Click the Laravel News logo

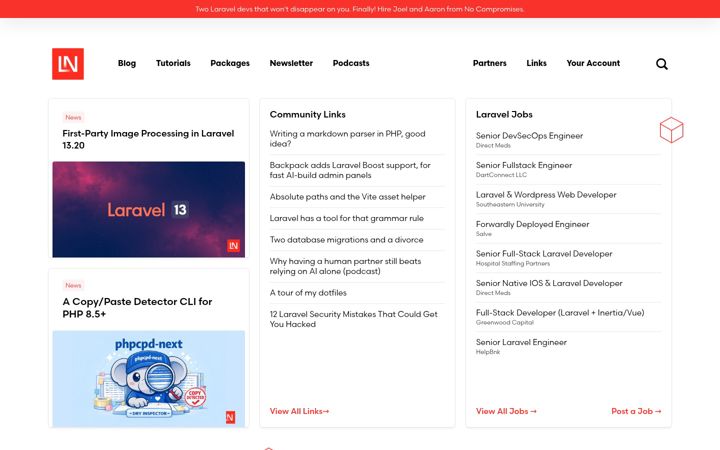click(68, 64)
